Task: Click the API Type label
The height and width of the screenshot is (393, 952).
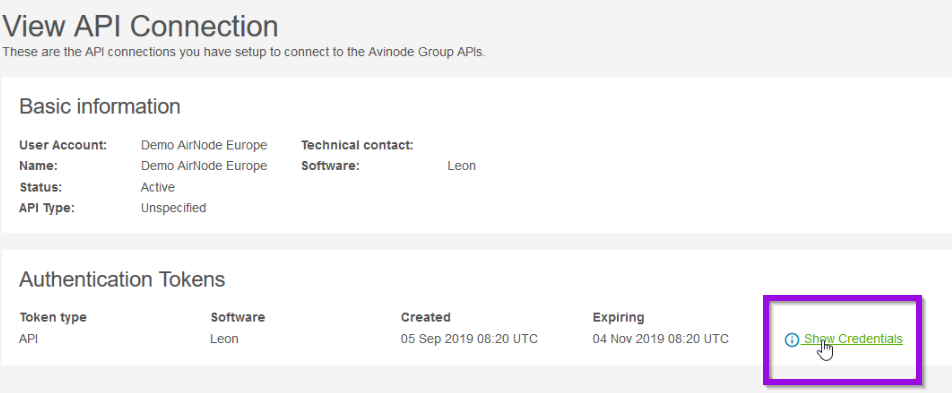Action: [x=47, y=208]
